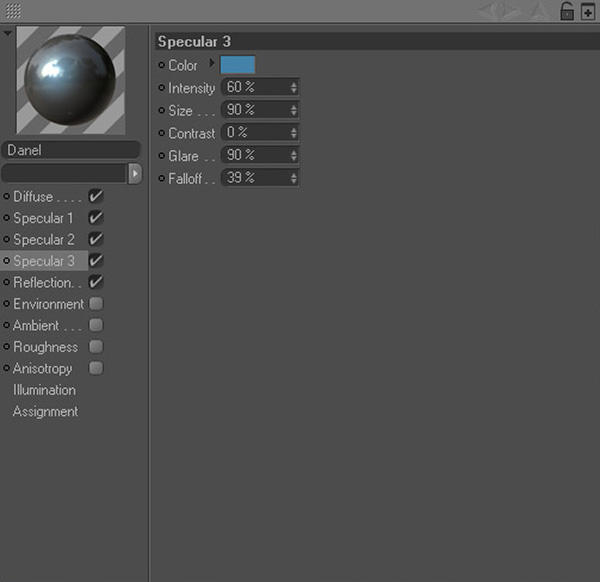Click the animation dot beside Glare
The height and width of the screenshot is (582, 600).
[161, 156]
